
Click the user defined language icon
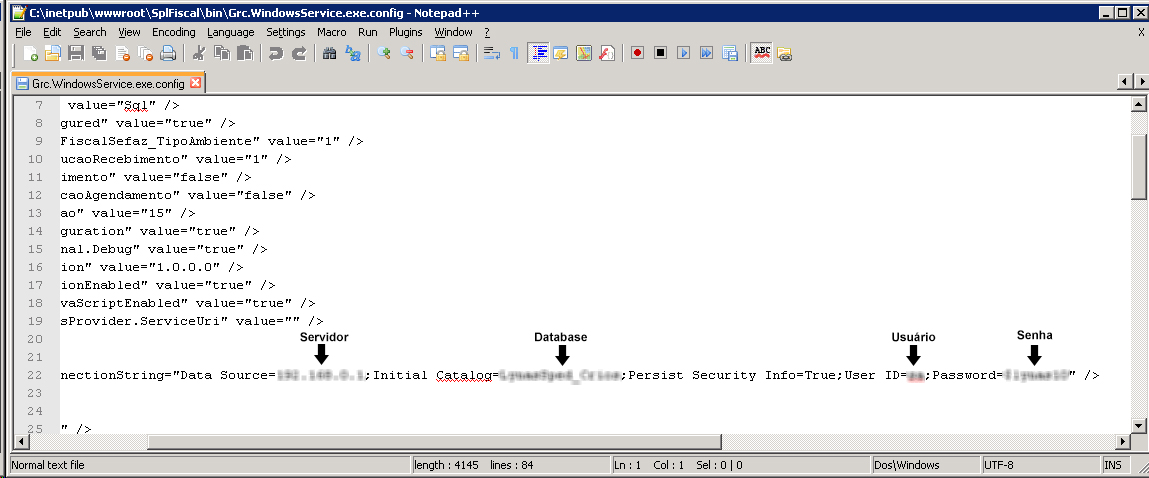click(561, 54)
